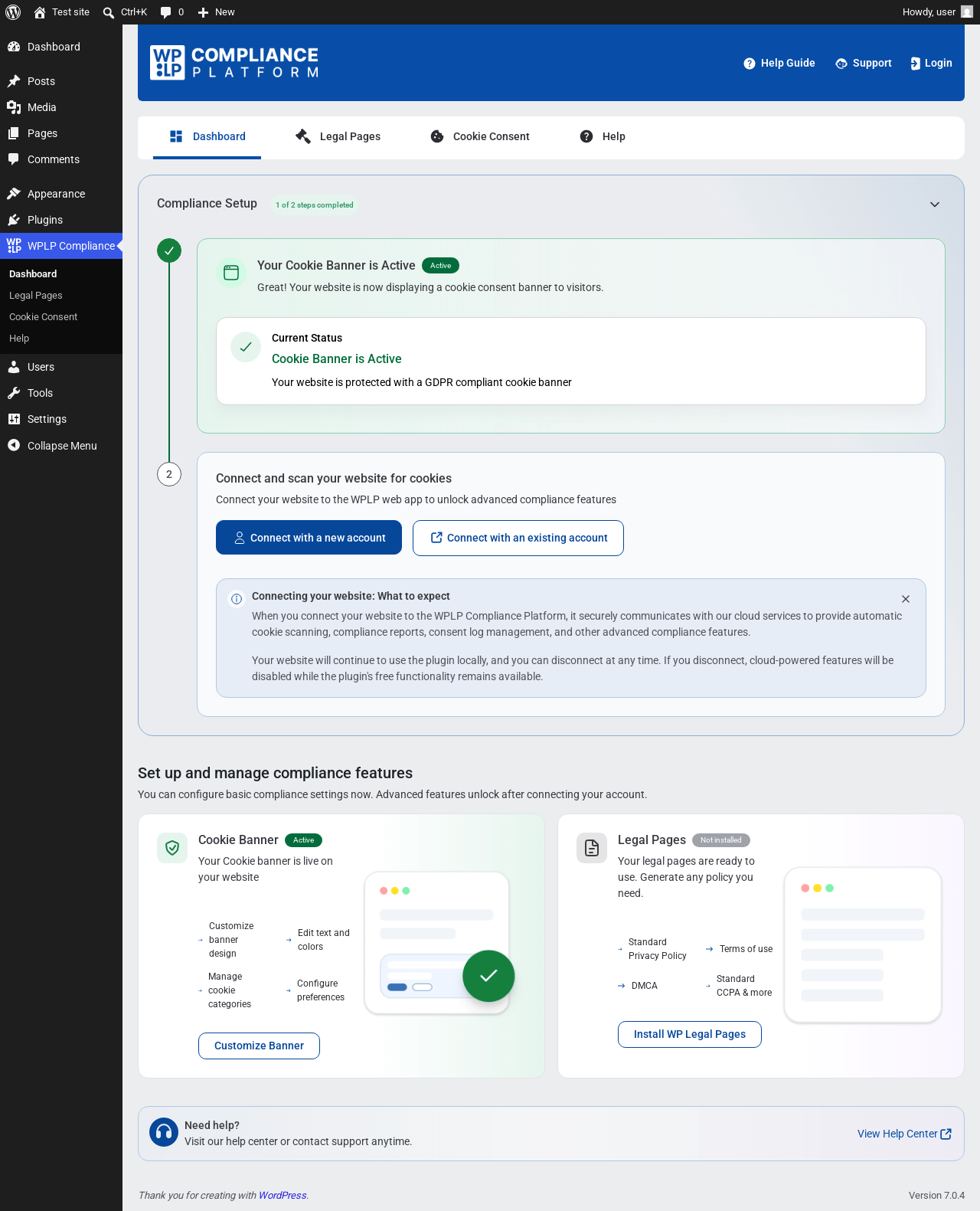Click Standard Privacy Policy item
The width and height of the screenshot is (980, 1211).
tap(652, 949)
